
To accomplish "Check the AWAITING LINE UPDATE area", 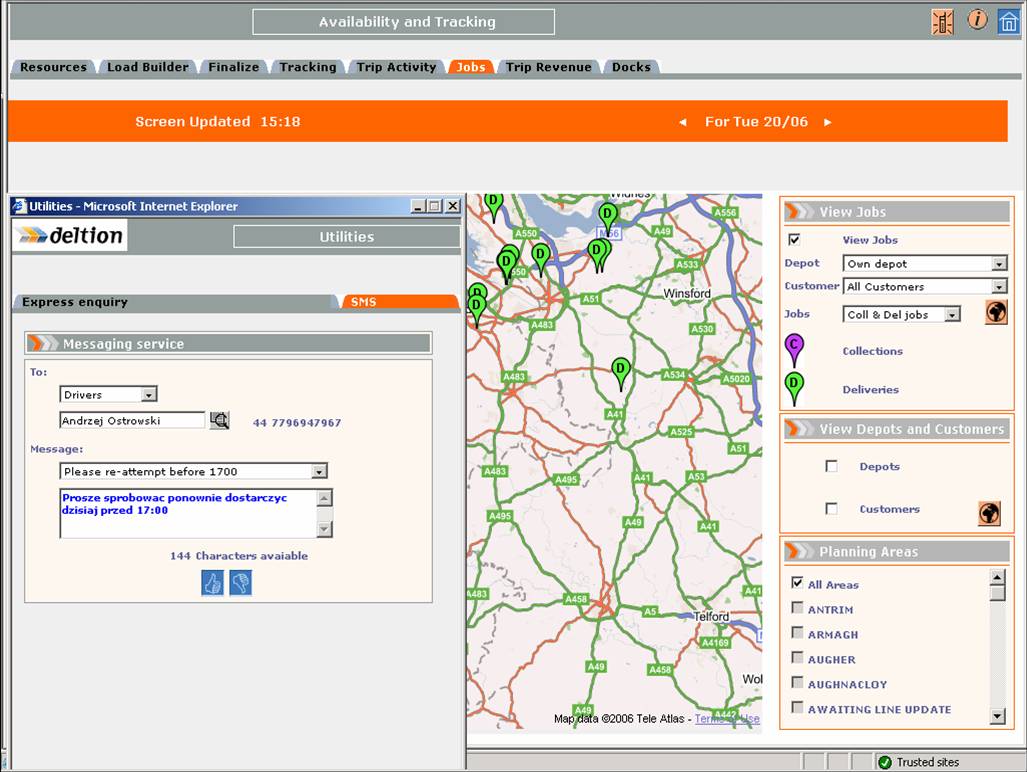I will point(797,707).
